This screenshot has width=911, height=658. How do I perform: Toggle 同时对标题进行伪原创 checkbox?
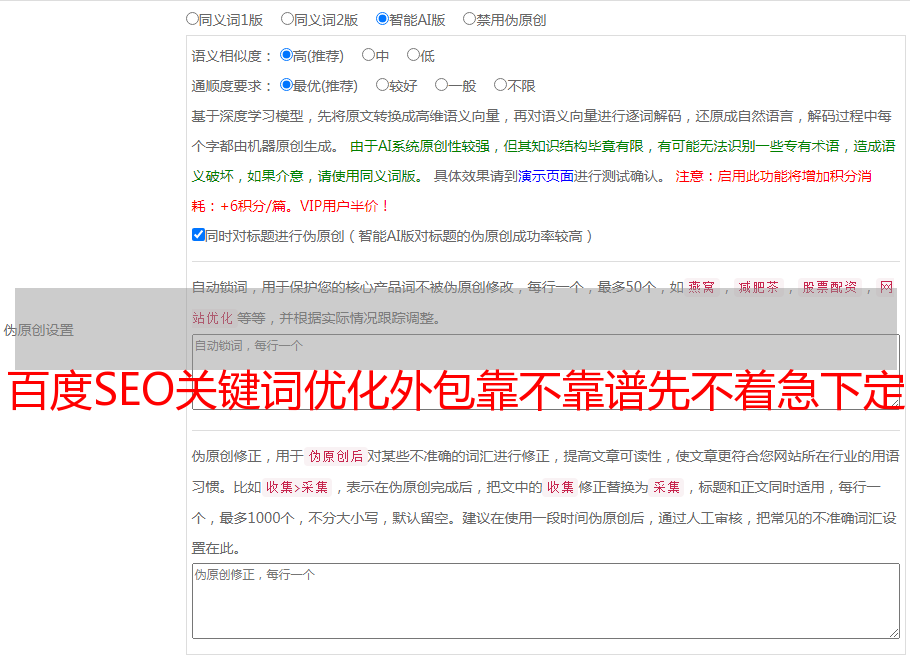pyautogui.click(x=198, y=235)
